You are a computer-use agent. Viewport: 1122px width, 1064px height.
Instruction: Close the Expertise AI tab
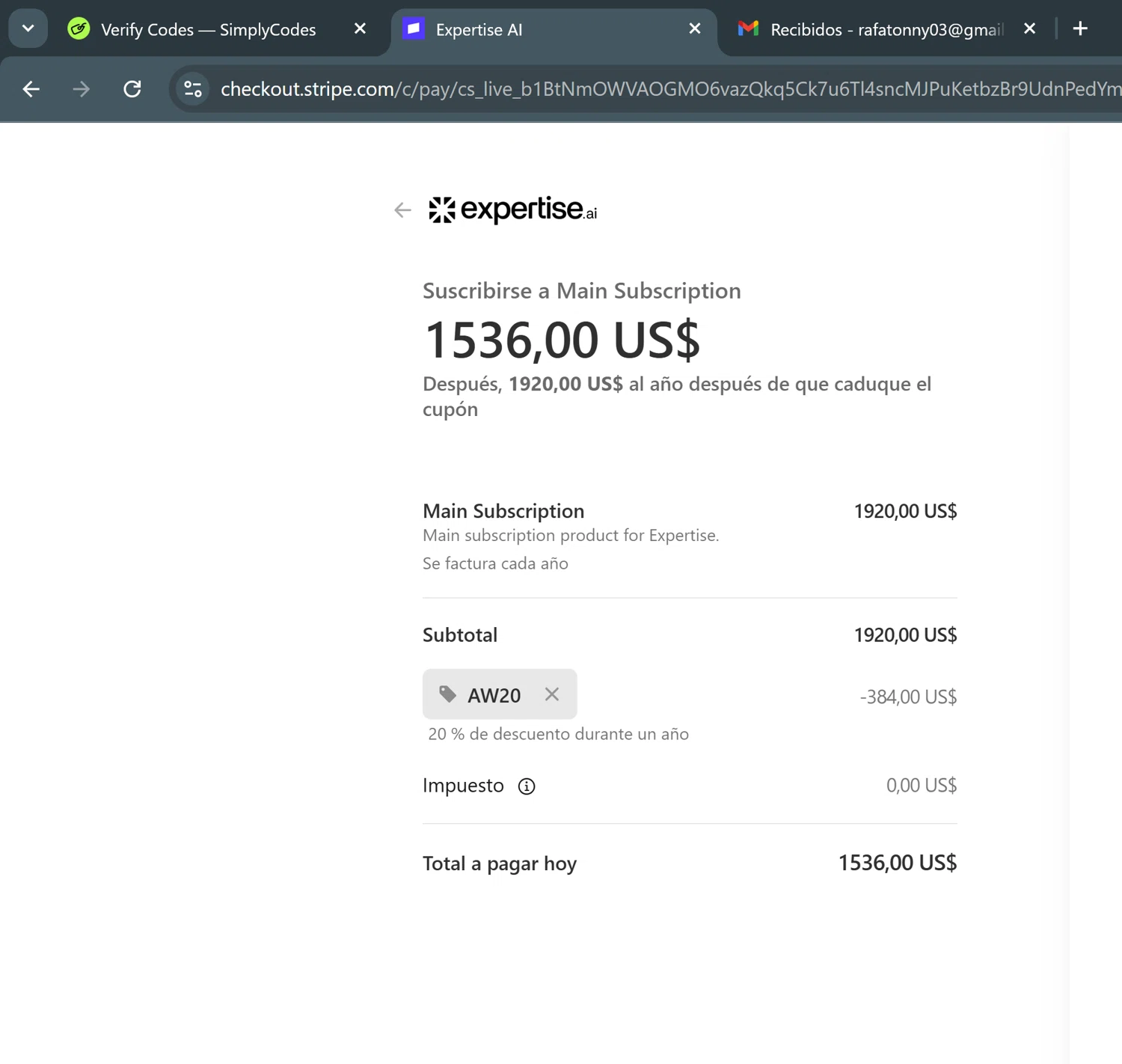[x=694, y=28]
